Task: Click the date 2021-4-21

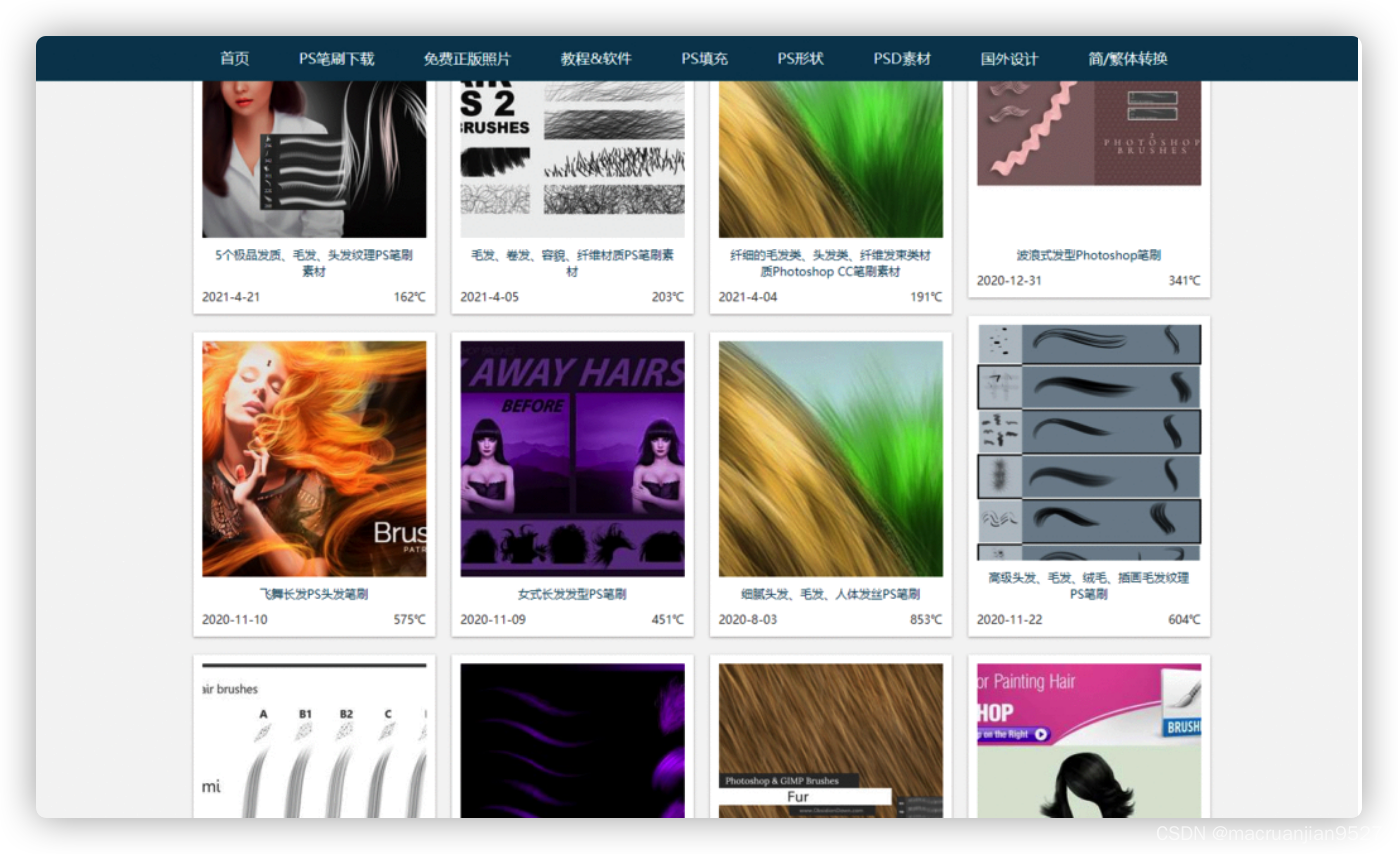Action: pos(230,297)
